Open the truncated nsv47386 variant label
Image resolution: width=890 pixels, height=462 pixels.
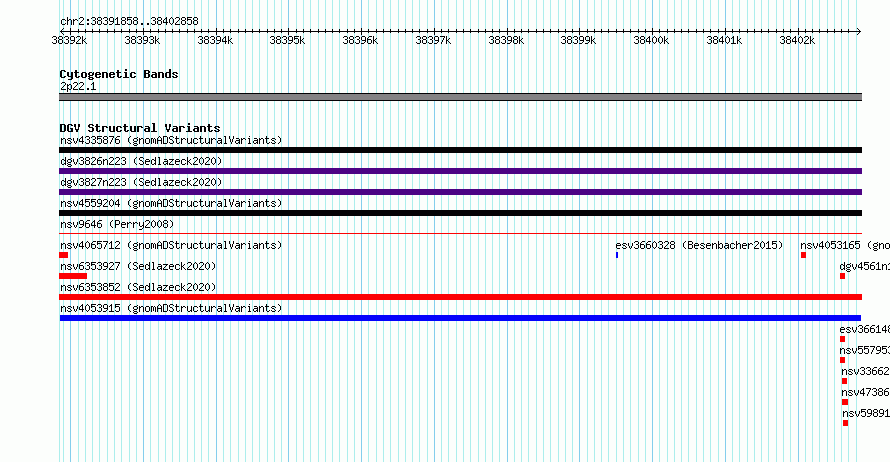[866, 392]
